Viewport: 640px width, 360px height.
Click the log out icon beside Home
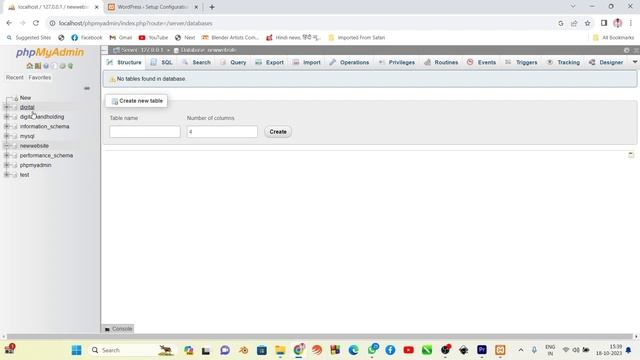point(38,66)
